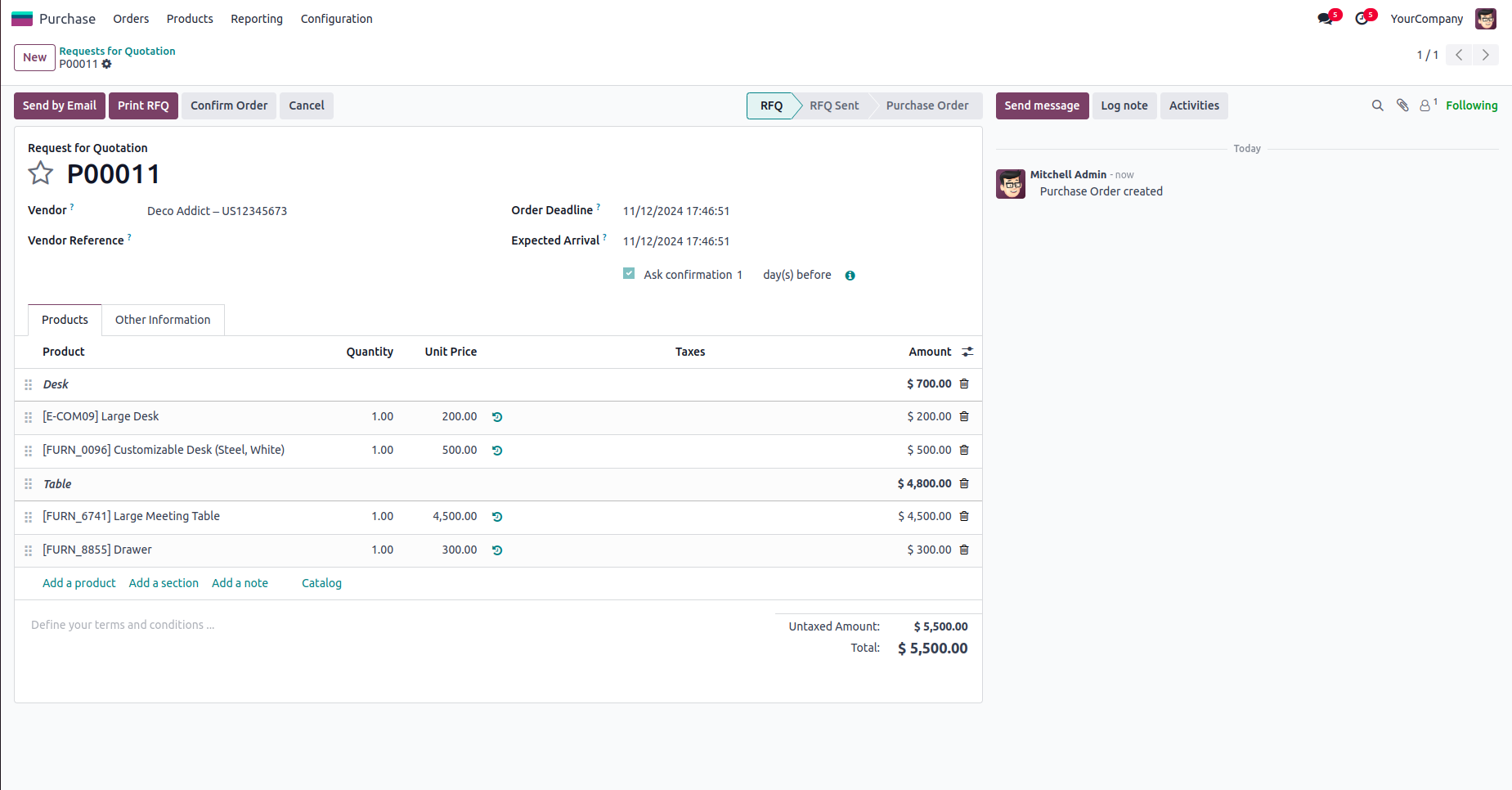Screen dimensions: 1512x790
Task: Switch to the Other Information tab
Action: click(163, 320)
